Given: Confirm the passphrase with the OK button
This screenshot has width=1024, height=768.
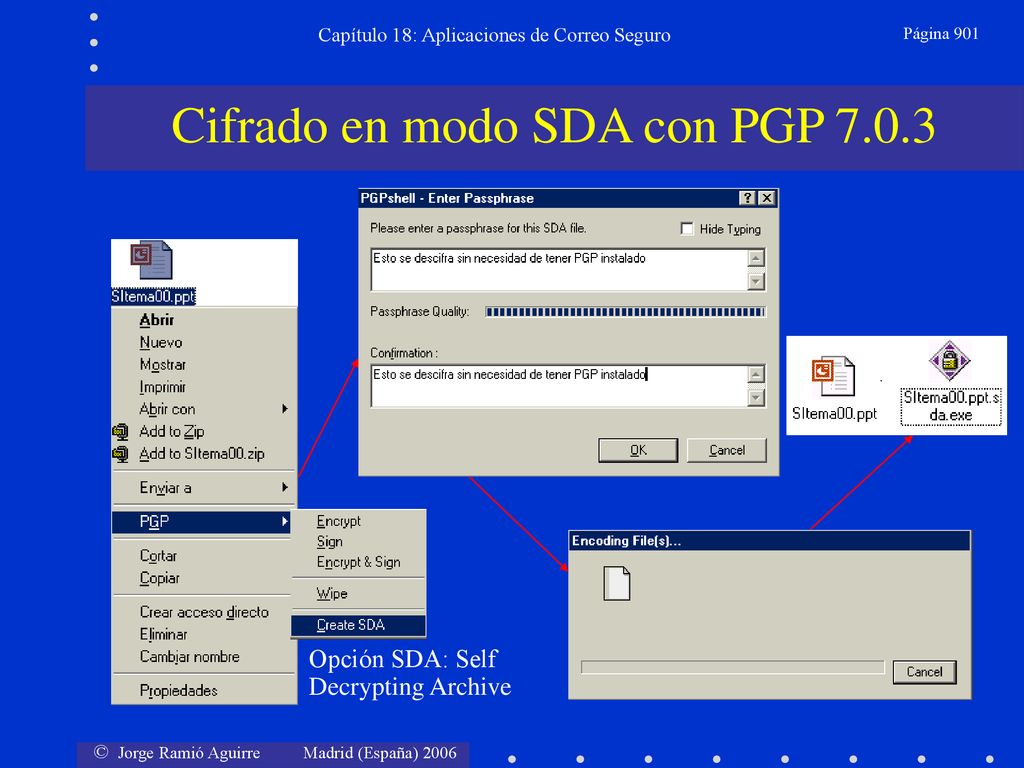Looking at the screenshot, I should (638, 450).
